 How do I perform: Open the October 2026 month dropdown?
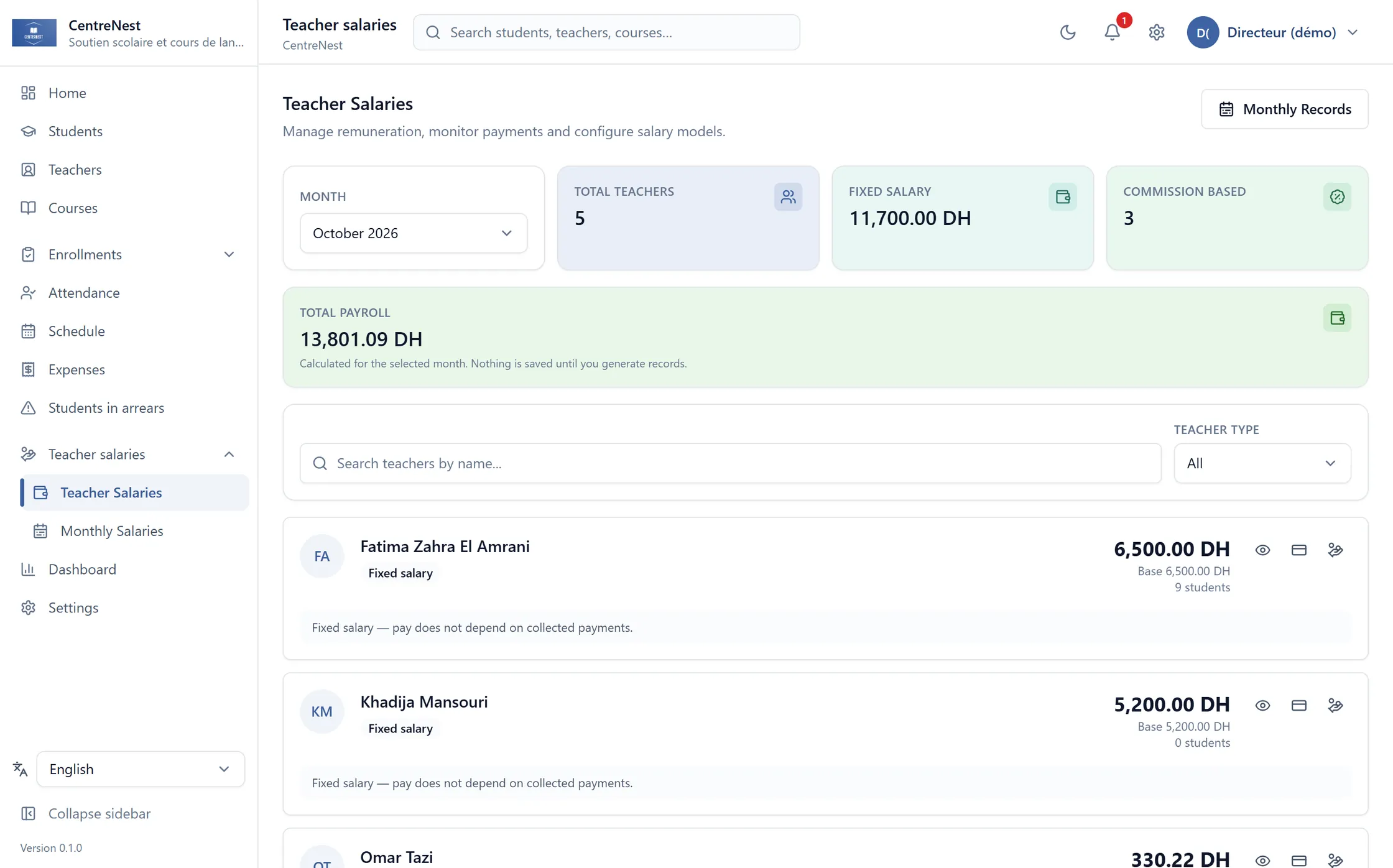[x=414, y=233]
